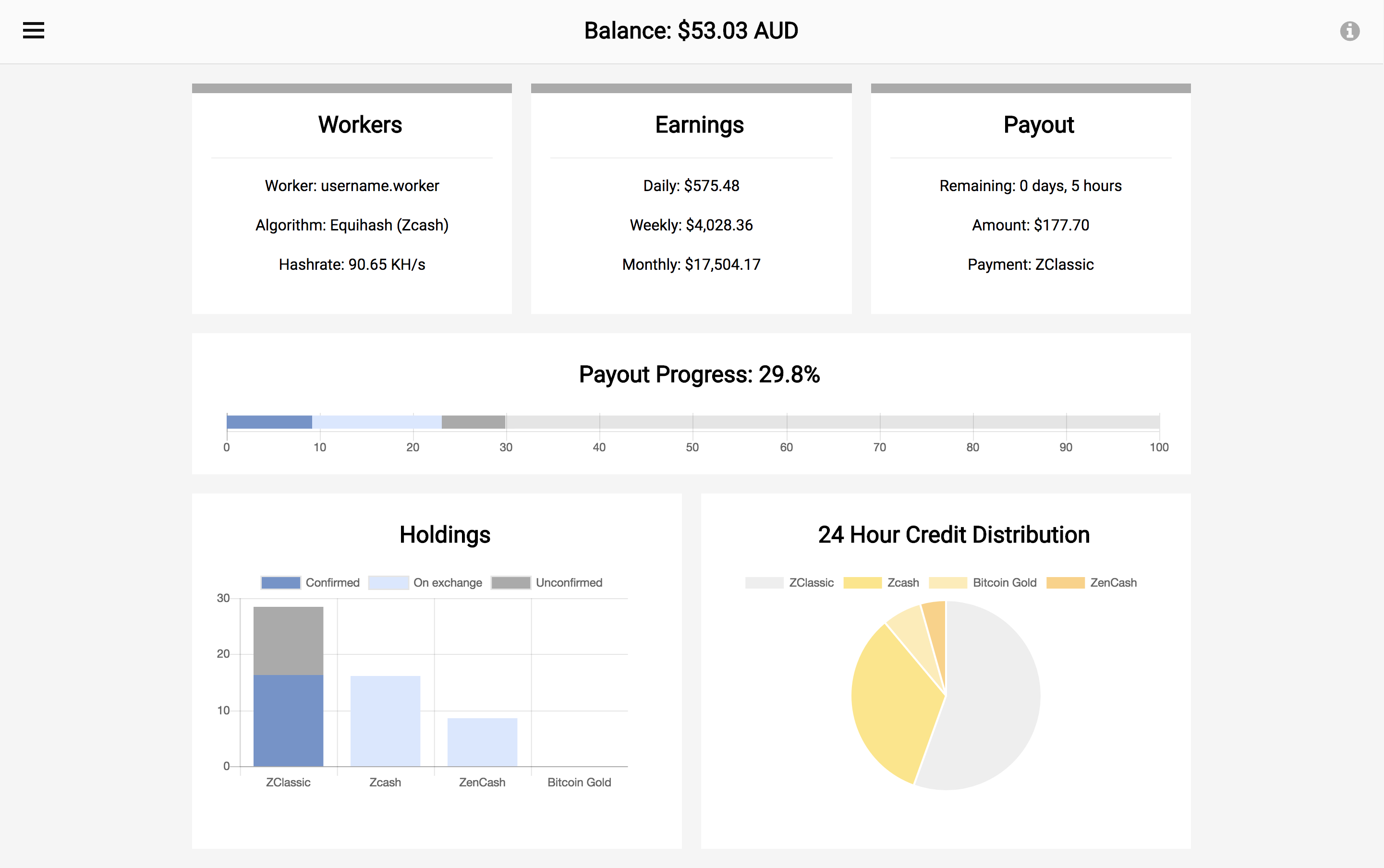Click the on-exchange light blue progress segment
The width and height of the screenshot is (1384, 868).
coord(376,422)
